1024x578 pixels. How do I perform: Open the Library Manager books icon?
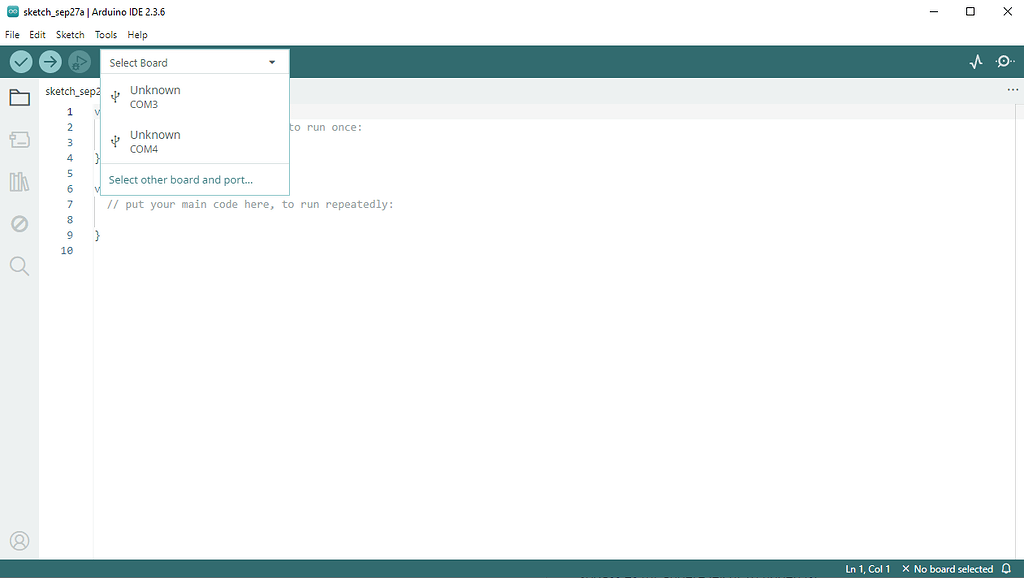coord(20,182)
